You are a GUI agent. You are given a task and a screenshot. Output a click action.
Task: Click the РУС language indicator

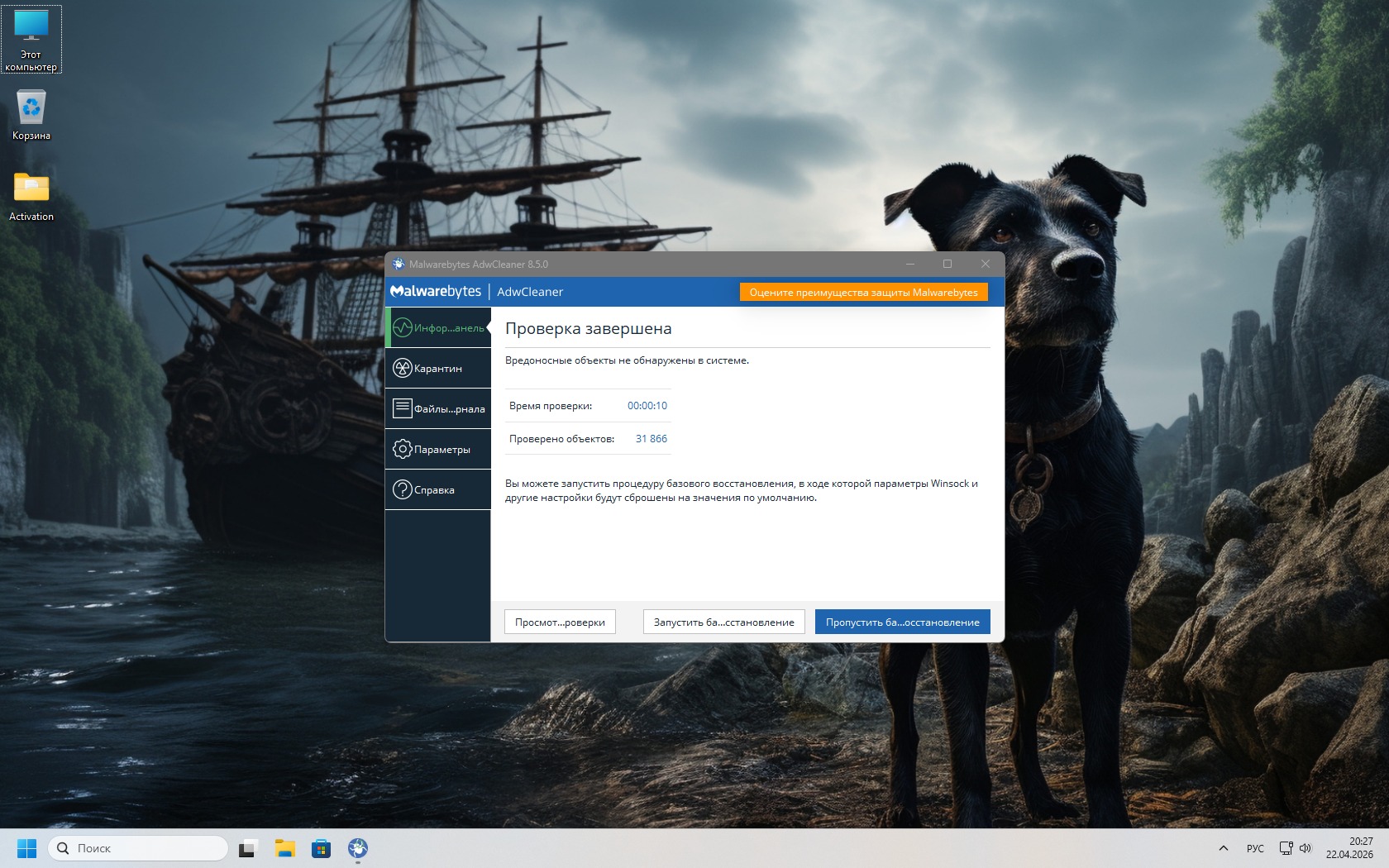(1255, 848)
